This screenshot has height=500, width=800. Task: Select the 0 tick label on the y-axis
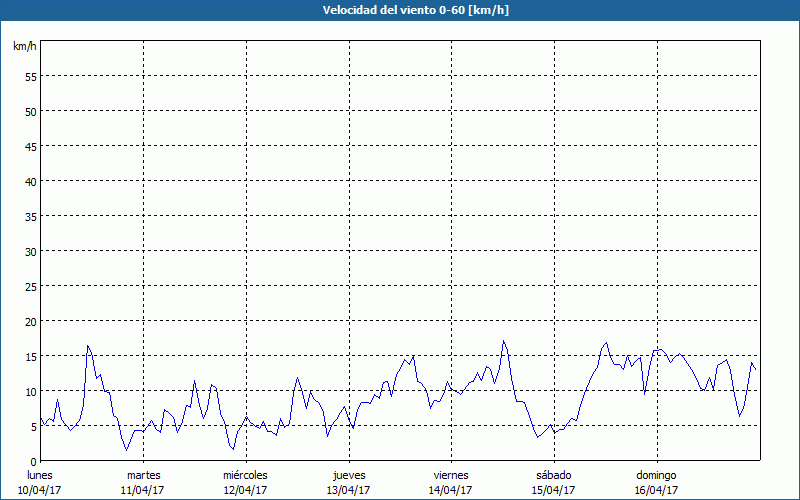(33, 461)
